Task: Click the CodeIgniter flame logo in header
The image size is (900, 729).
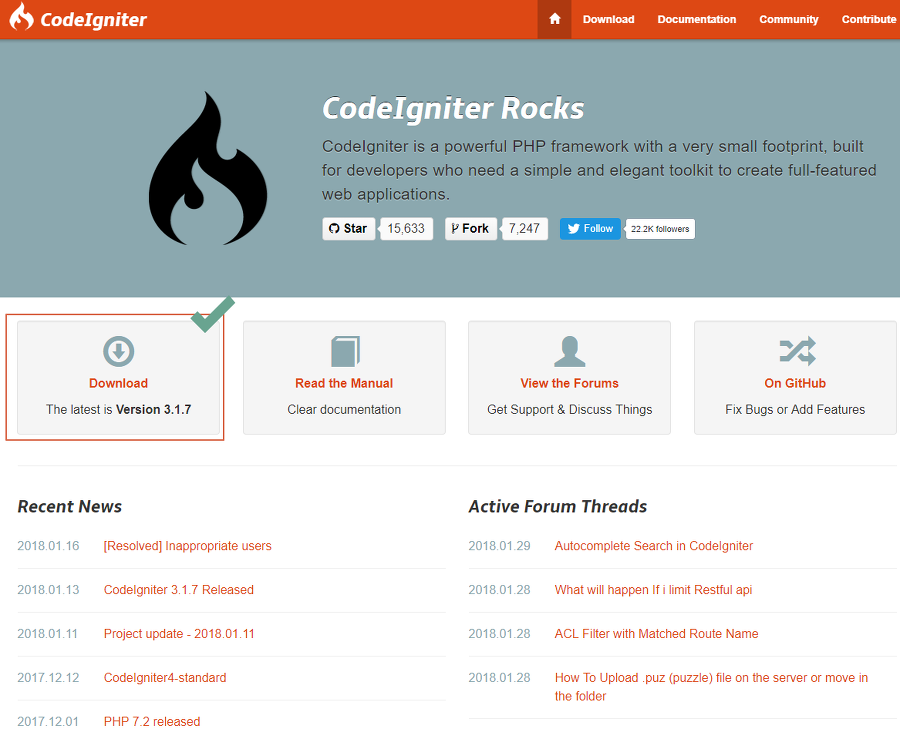Action: click(x=21, y=16)
